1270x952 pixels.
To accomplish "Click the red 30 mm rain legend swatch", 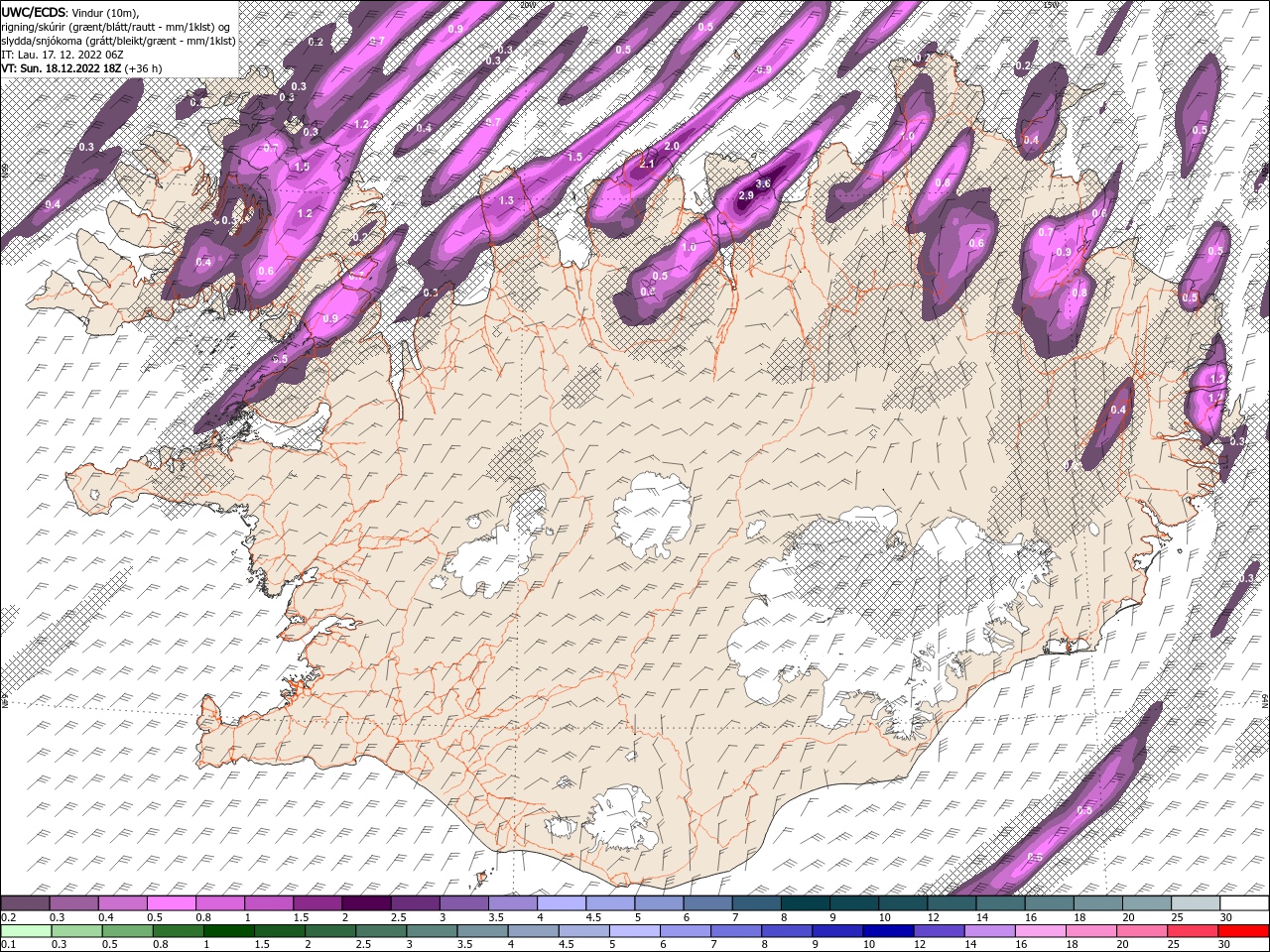I will point(1243,930).
